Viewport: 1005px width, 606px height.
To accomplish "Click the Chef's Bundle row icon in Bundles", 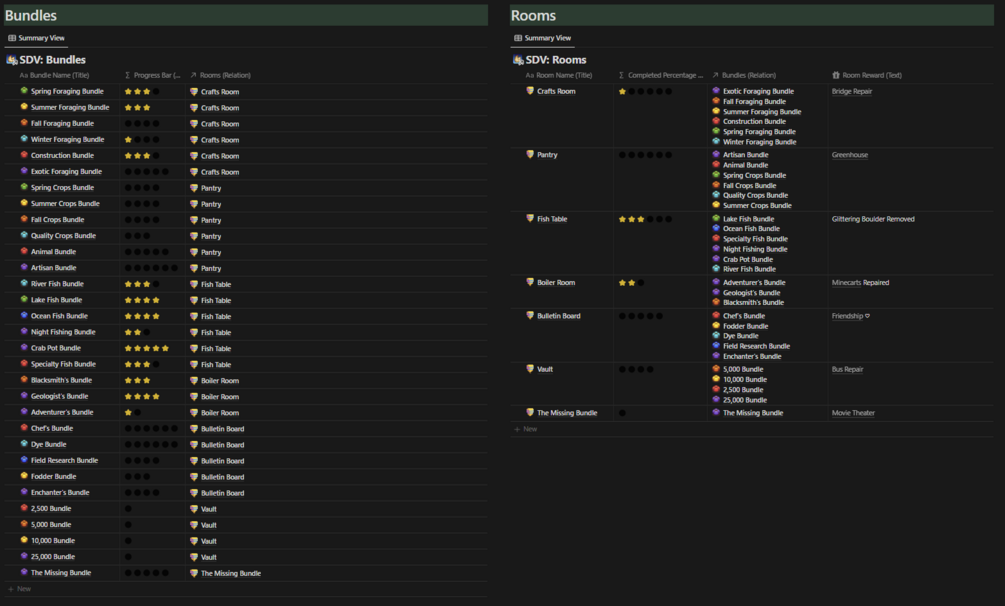I will [24, 428].
